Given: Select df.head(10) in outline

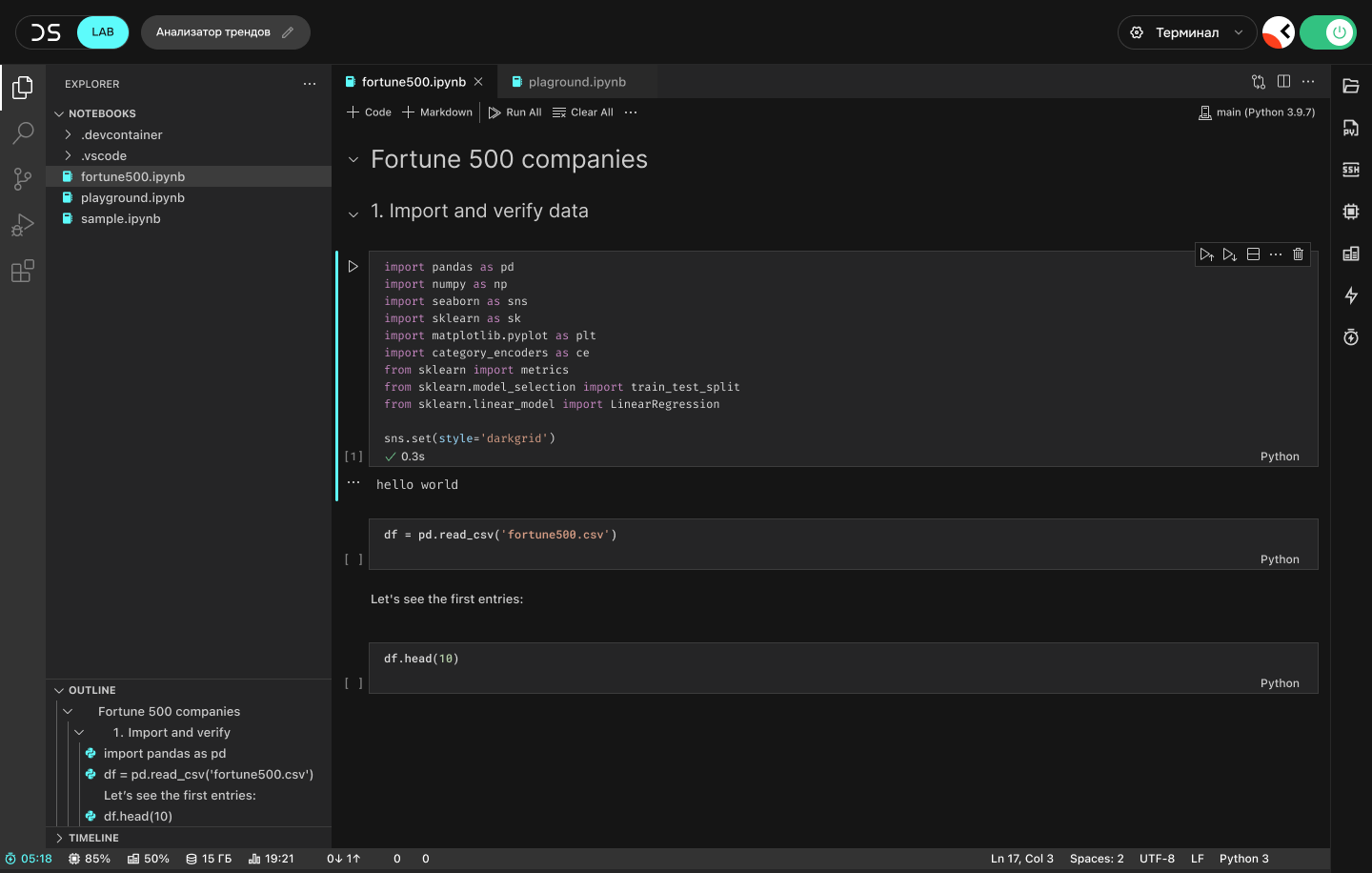Looking at the screenshot, I should pos(138,816).
